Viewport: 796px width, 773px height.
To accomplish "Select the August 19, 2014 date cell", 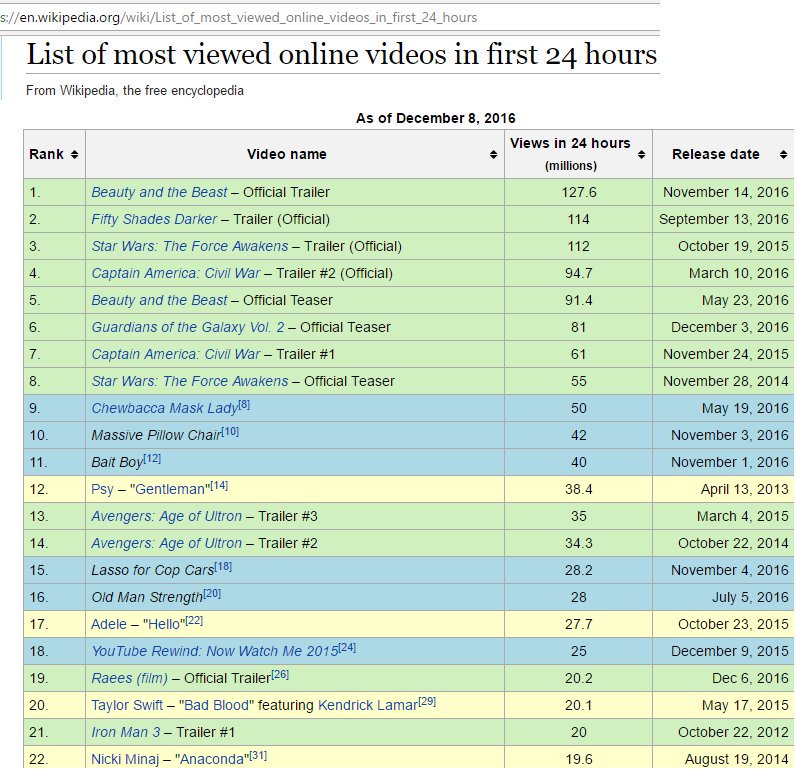I will [723, 759].
